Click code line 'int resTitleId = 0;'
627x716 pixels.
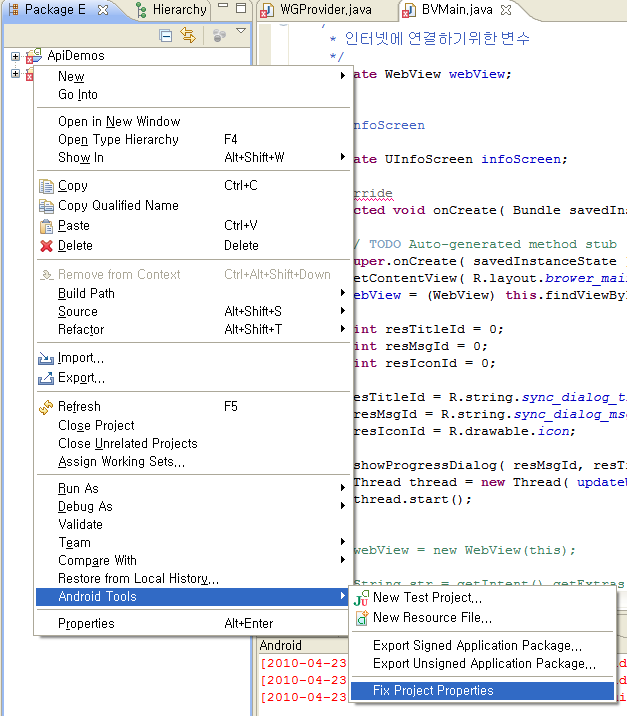click(x=428, y=329)
